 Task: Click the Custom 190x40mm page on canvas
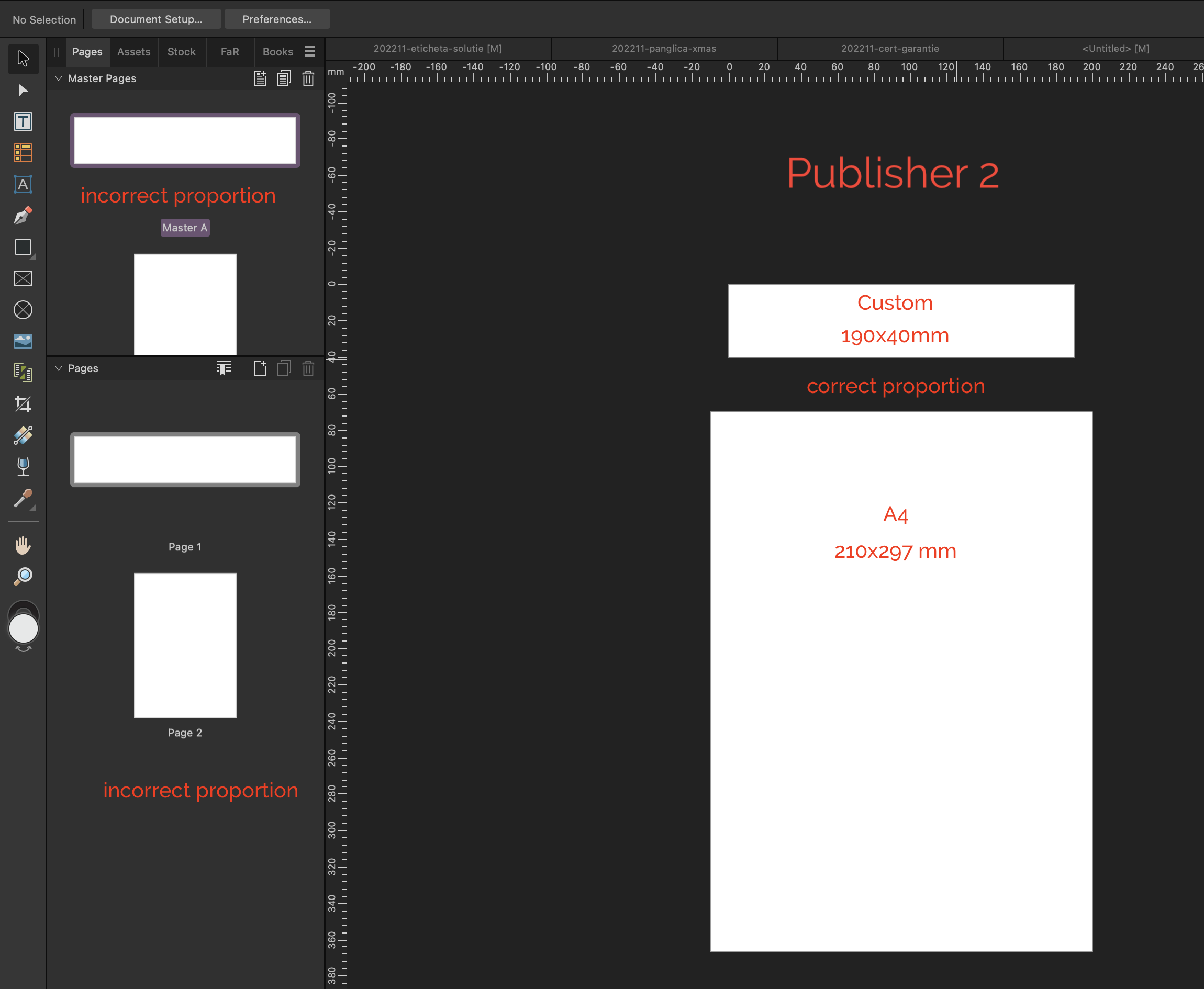coord(901,321)
